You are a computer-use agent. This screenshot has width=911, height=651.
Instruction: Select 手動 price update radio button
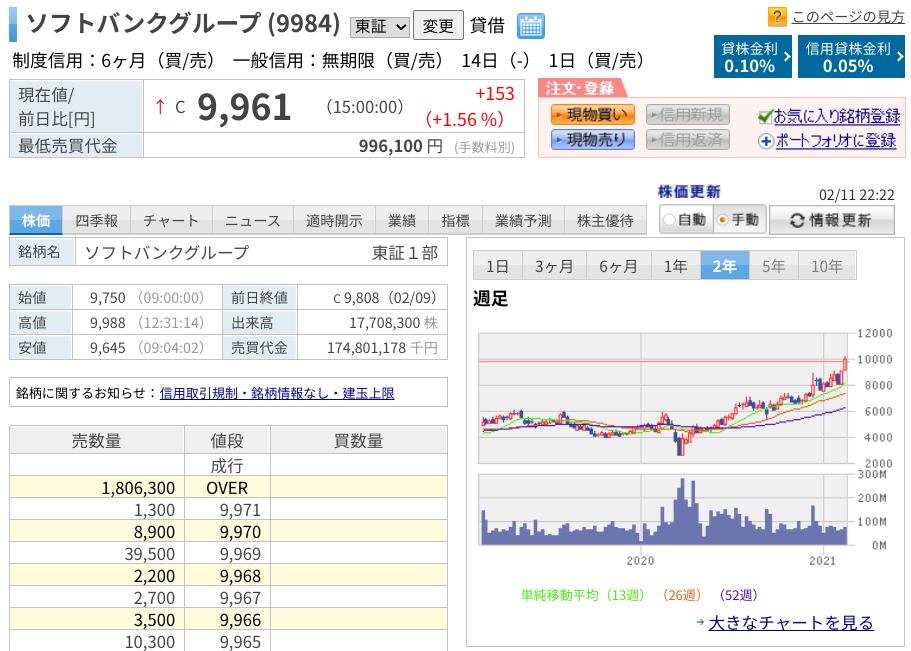pyautogui.click(x=723, y=220)
